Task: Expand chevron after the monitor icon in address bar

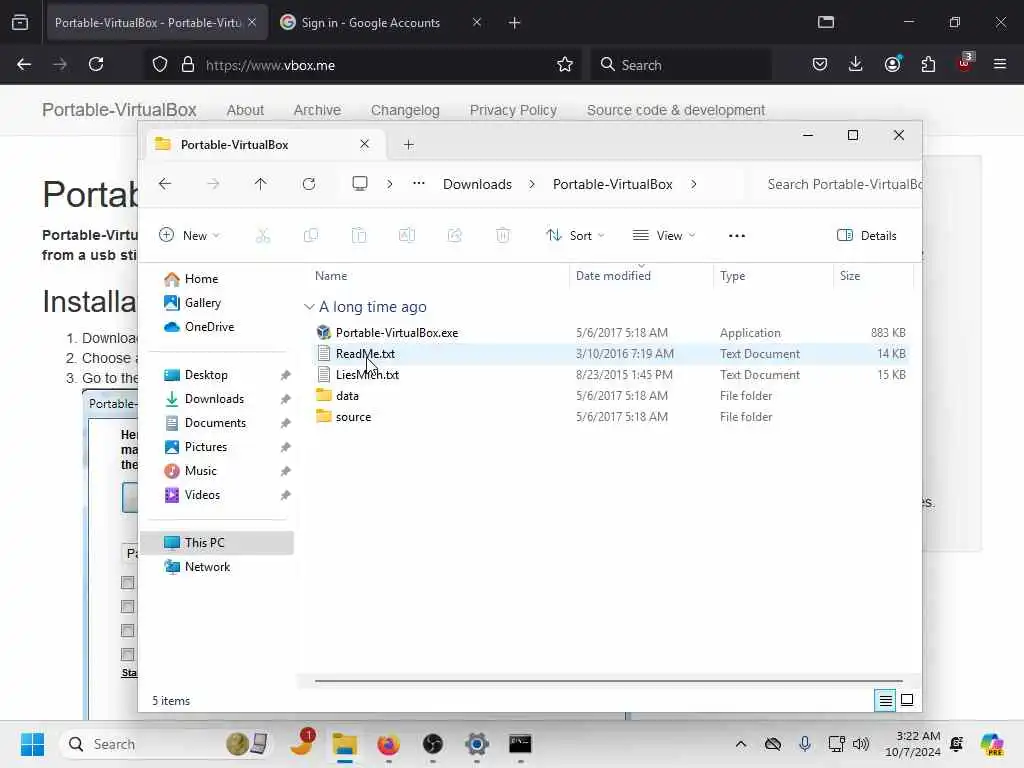Action: point(390,184)
